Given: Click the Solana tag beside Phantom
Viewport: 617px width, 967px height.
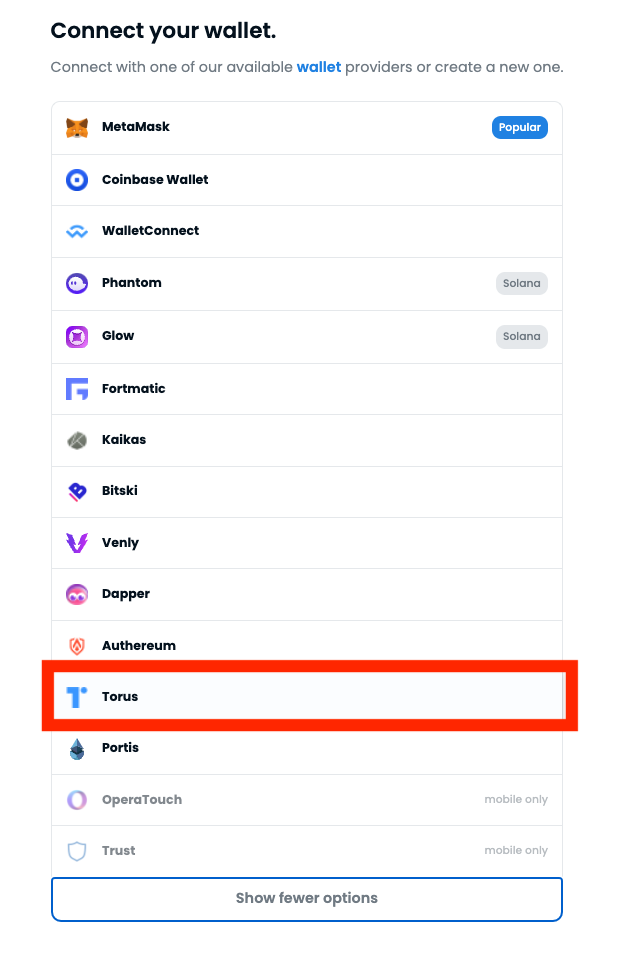Looking at the screenshot, I should (521, 283).
